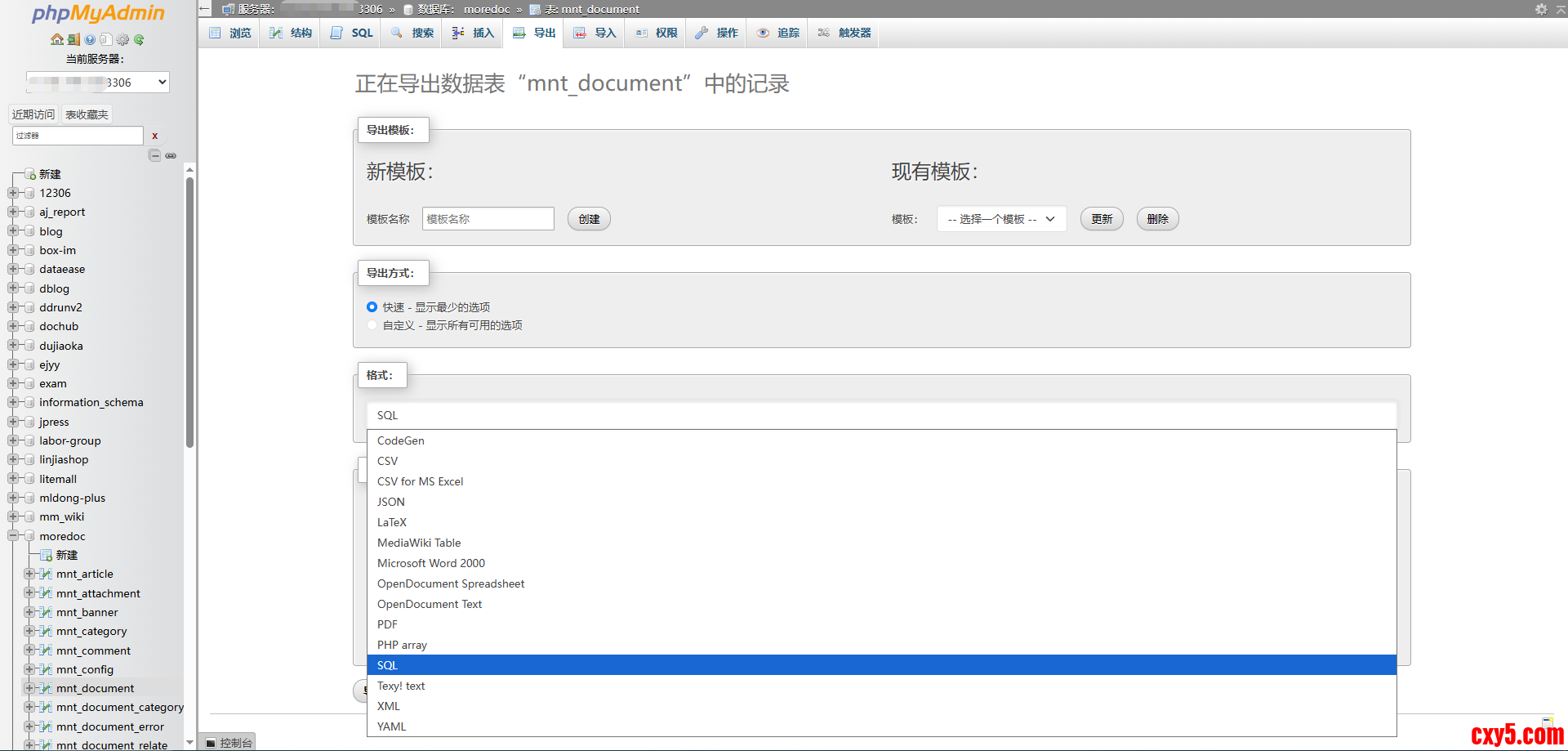The width and height of the screenshot is (1568, 751).
Task: Click the green reload navigation panel icon
Action: tap(139, 39)
